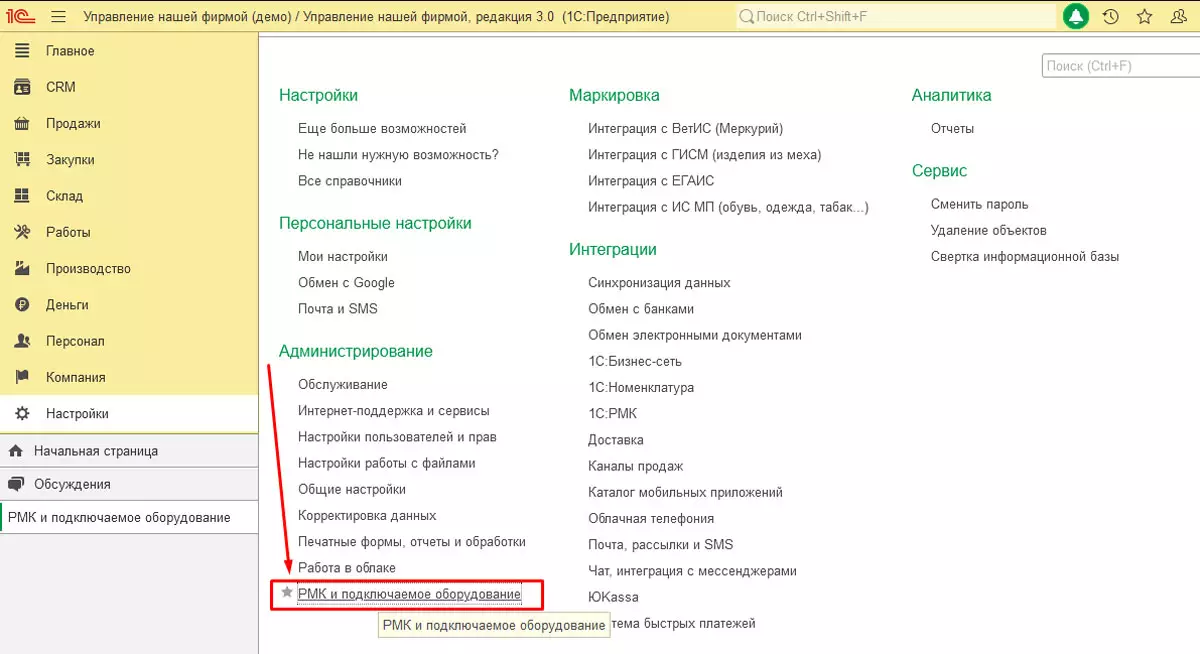
Task: Open Корректировка данных
Action: 367,515
